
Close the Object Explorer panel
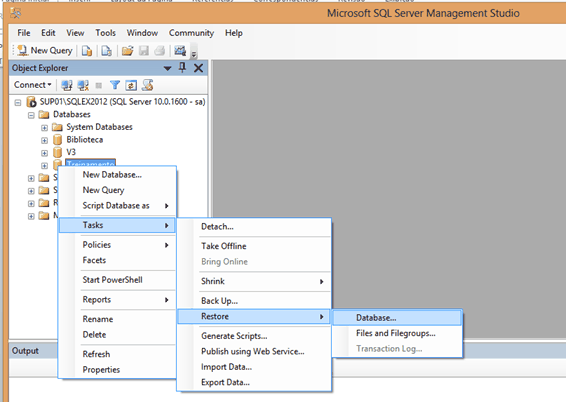(x=198, y=68)
